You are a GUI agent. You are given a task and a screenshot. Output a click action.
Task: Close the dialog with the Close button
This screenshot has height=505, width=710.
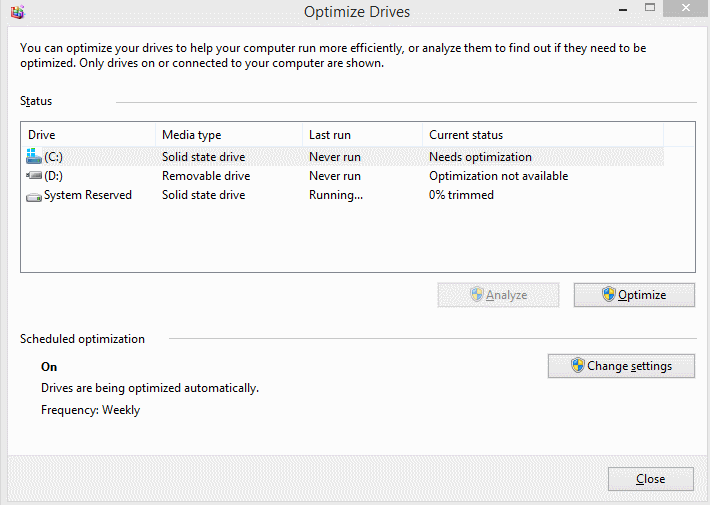pyautogui.click(x=651, y=479)
